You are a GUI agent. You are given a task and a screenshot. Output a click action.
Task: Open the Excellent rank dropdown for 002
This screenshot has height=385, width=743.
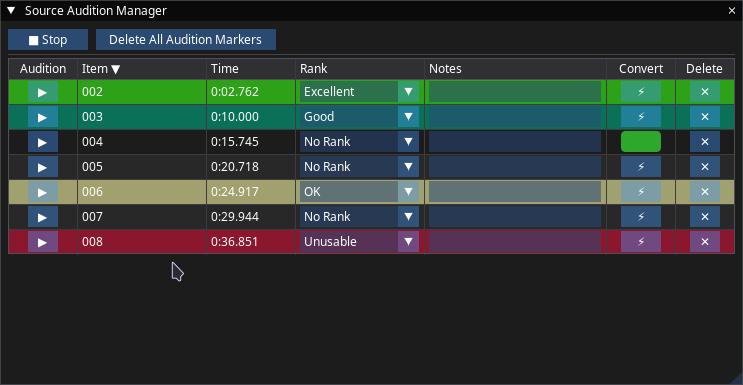(359, 92)
